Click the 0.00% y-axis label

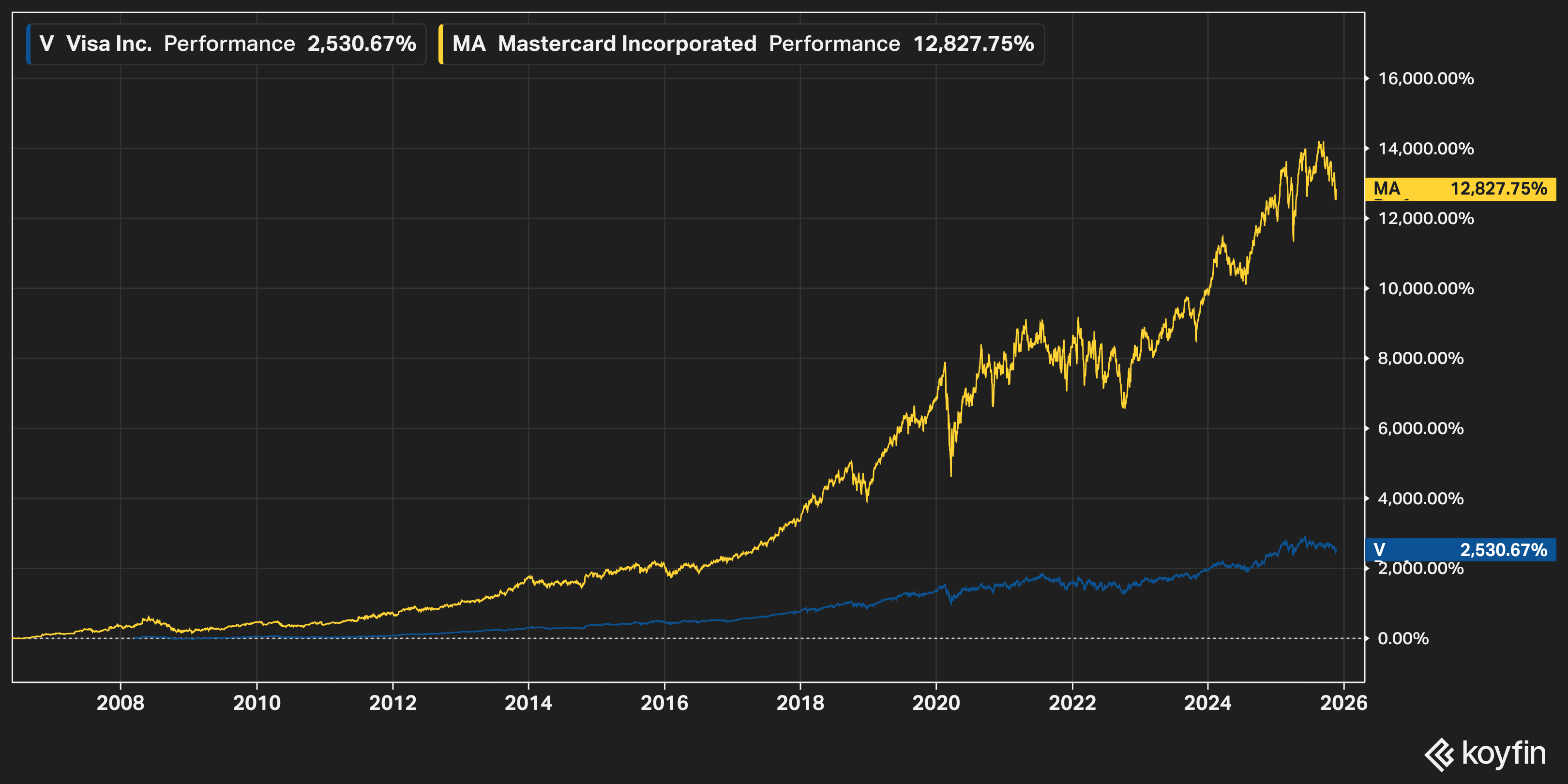click(1403, 638)
